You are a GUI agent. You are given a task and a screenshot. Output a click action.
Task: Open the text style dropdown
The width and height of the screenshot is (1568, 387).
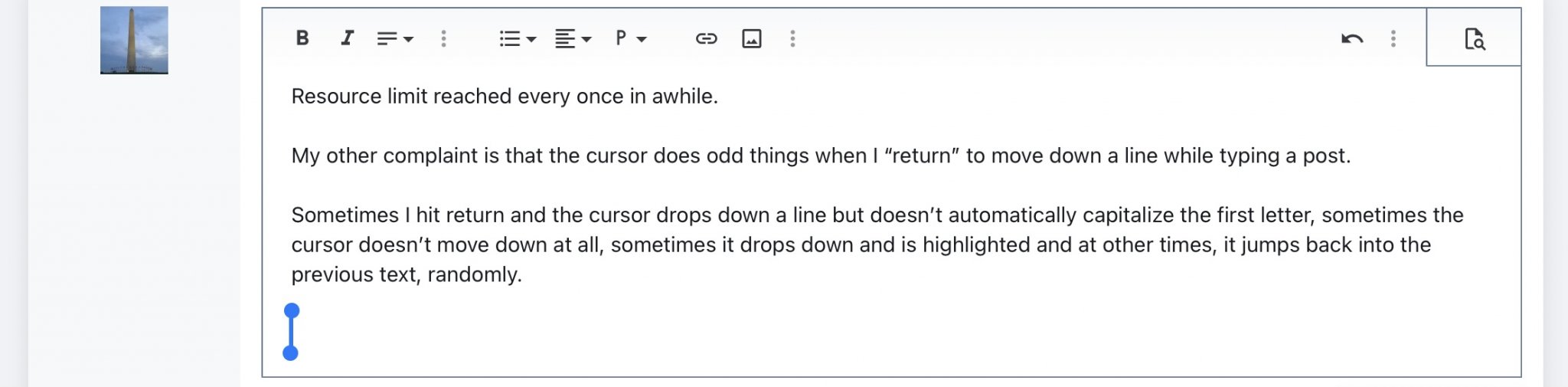tap(395, 38)
